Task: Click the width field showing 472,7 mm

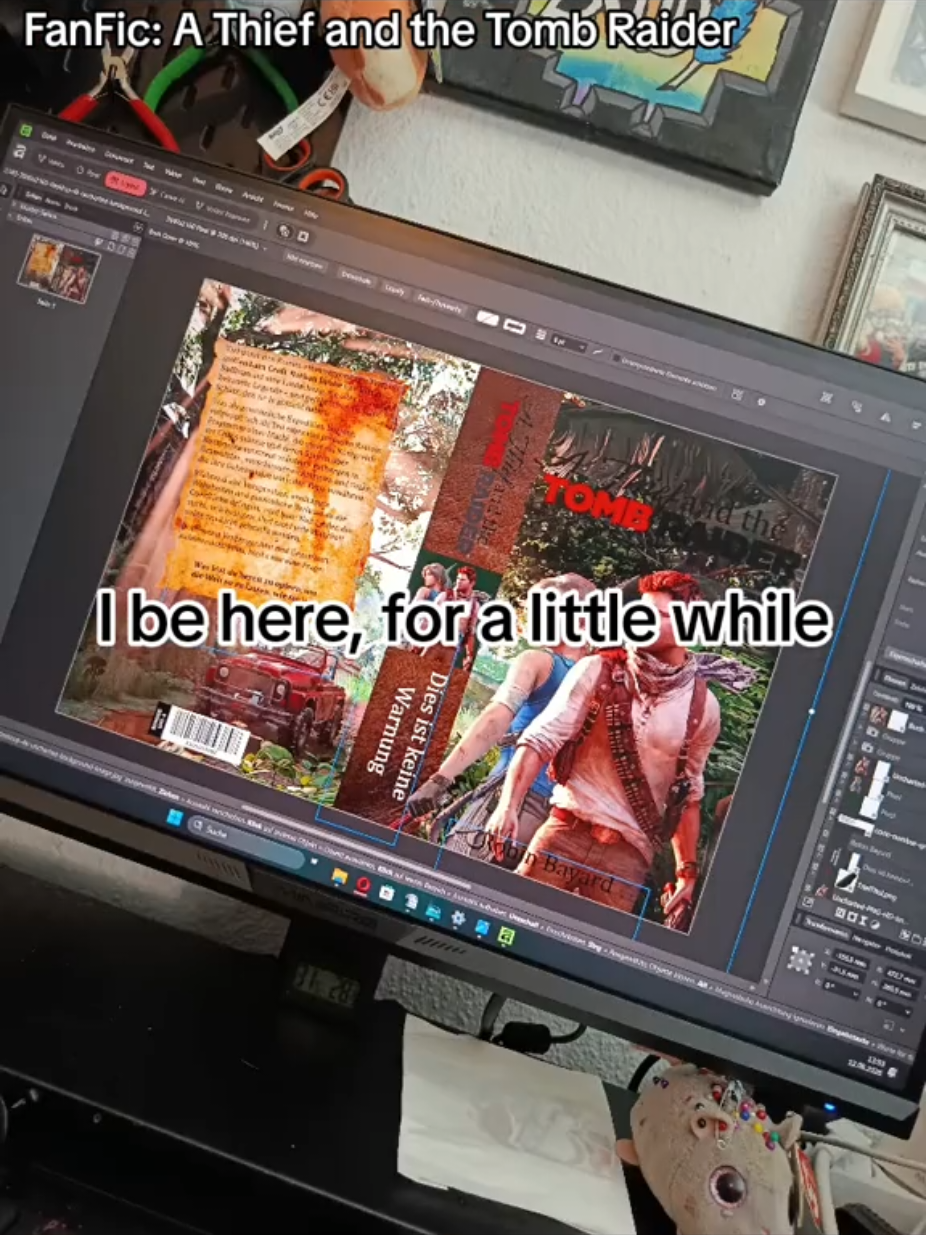Action: (x=902, y=978)
